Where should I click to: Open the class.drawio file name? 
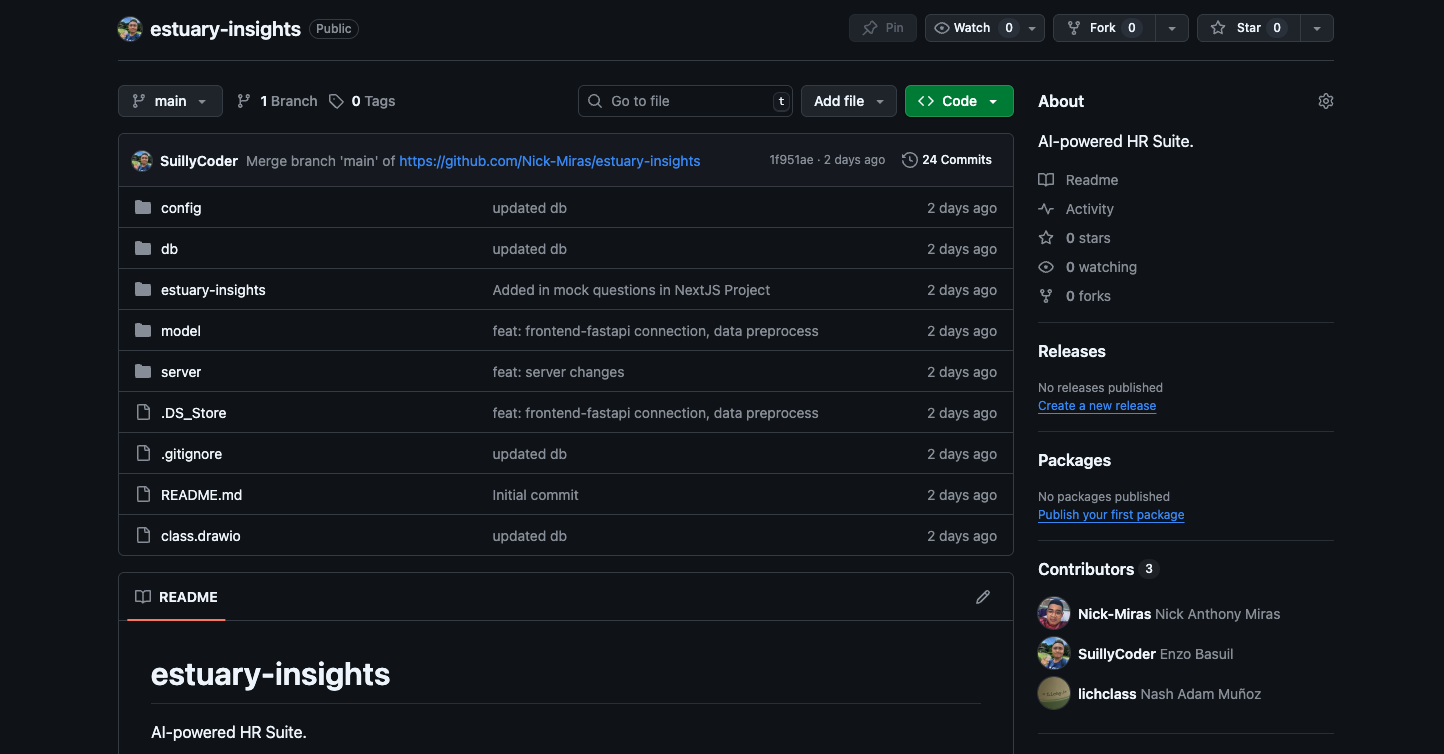201,536
